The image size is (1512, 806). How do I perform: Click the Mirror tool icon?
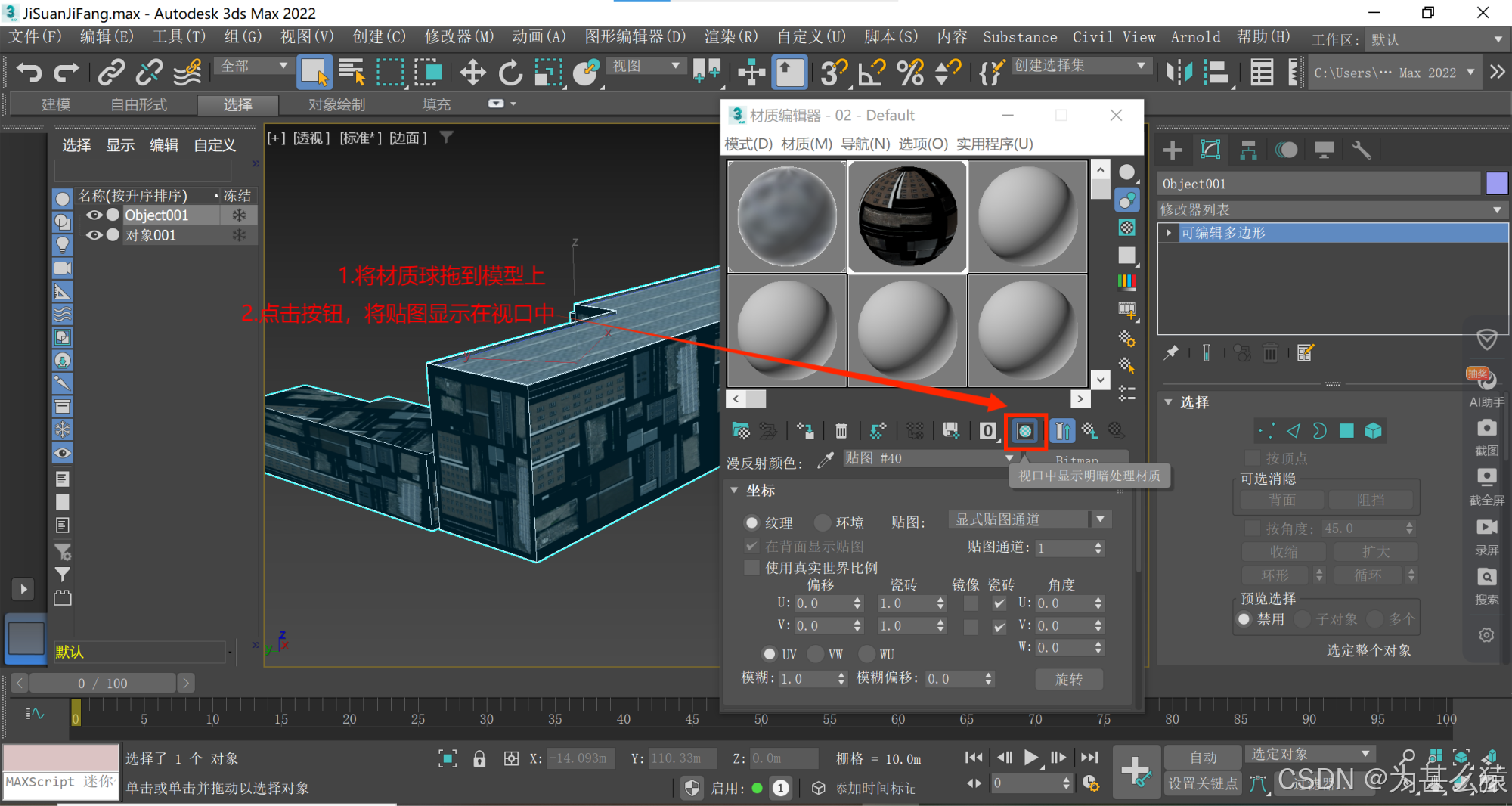(x=1179, y=73)
